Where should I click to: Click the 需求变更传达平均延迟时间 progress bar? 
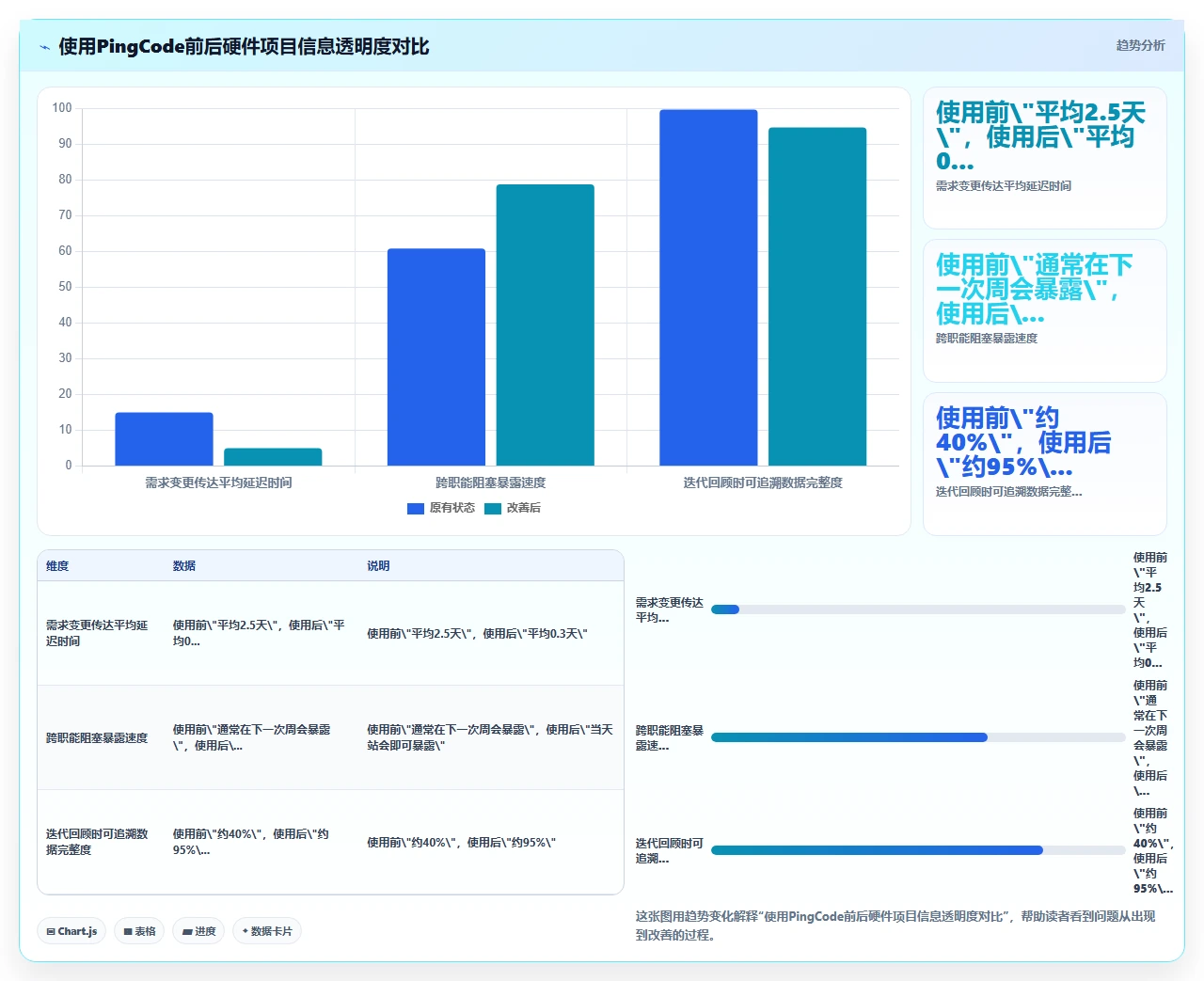(918, 609)
